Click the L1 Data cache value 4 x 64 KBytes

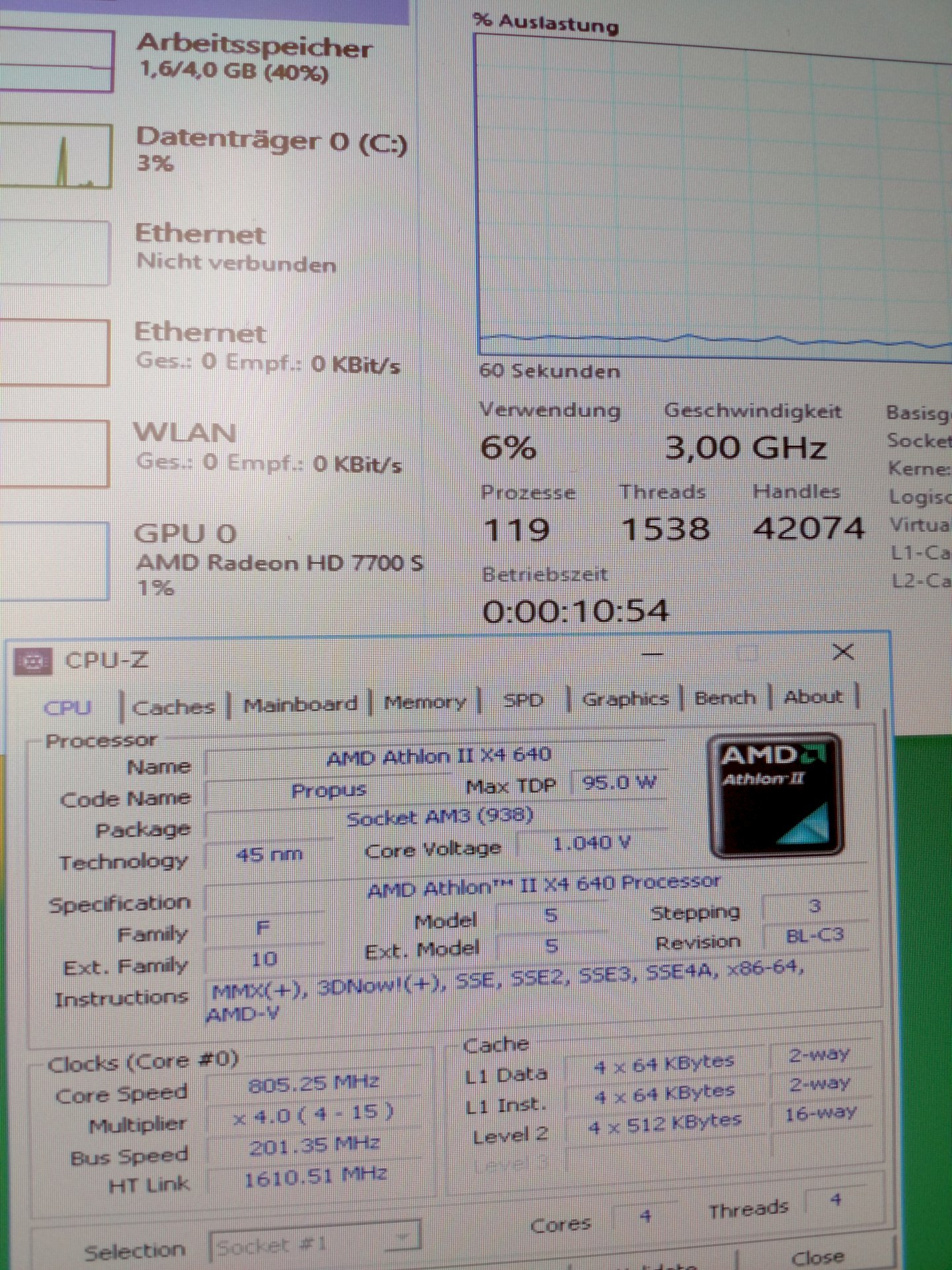(664, 1065)
